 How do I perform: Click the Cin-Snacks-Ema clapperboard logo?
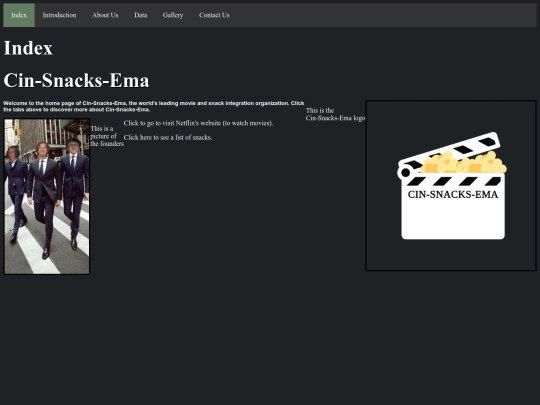click(x=451, y=186)
